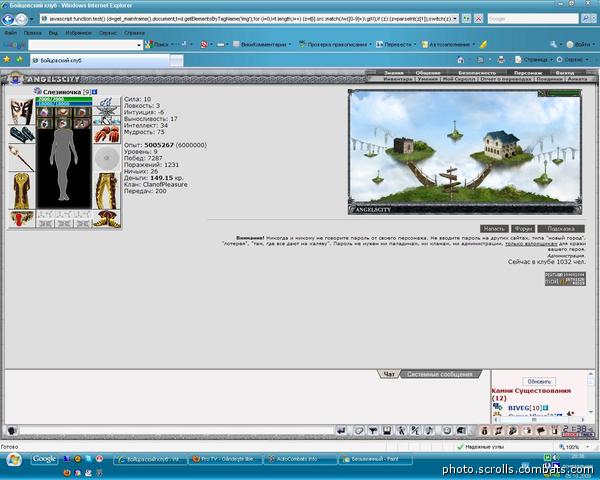The height and width of the screenshot is (480, 600).
Task: Click the player name BIVEG in list
Action: [518, 408]
